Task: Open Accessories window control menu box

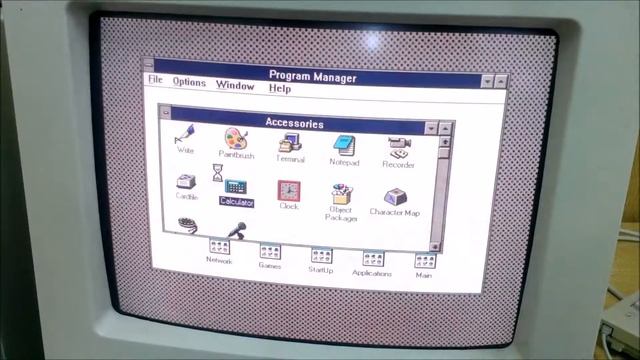Action: (x=165, y=111)
